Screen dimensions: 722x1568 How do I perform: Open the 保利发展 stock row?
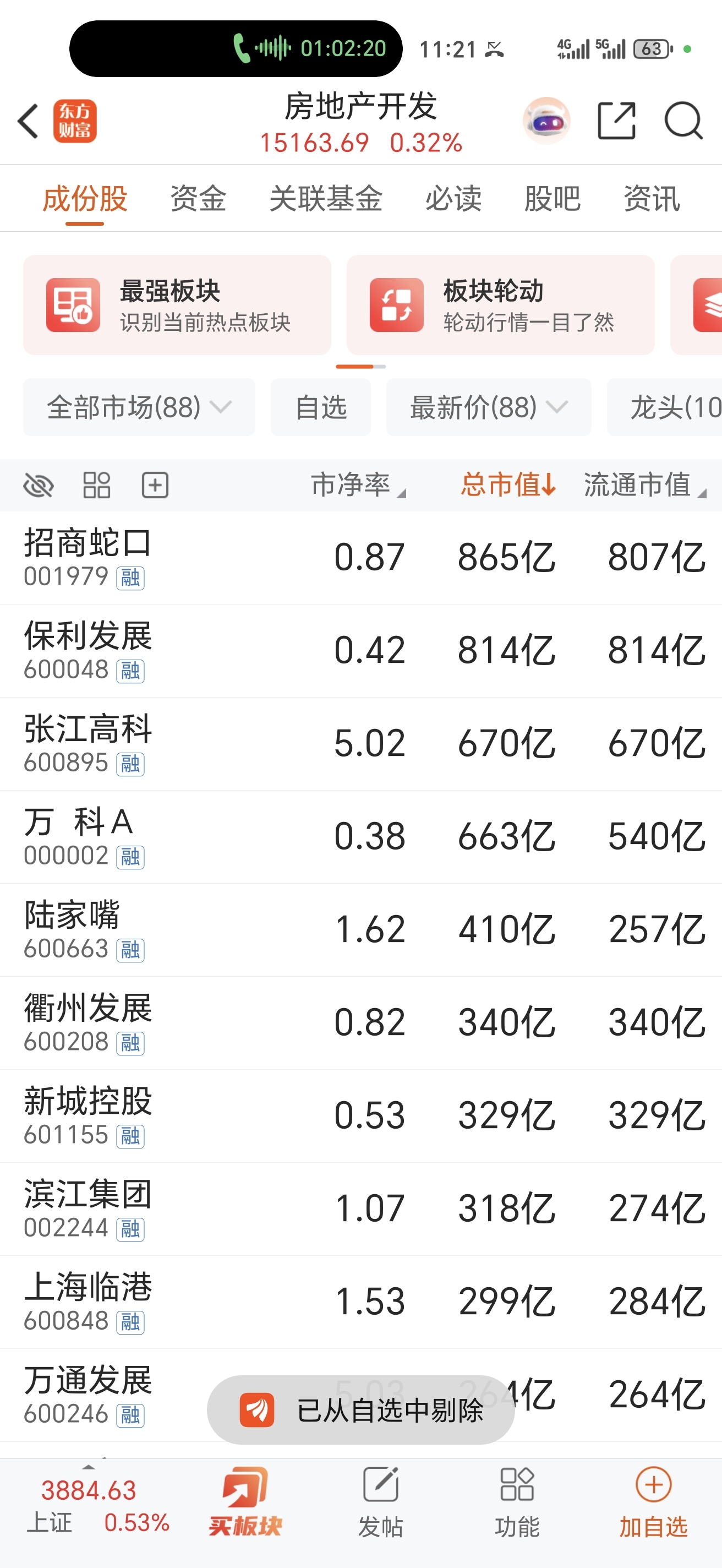coord(360,651)
